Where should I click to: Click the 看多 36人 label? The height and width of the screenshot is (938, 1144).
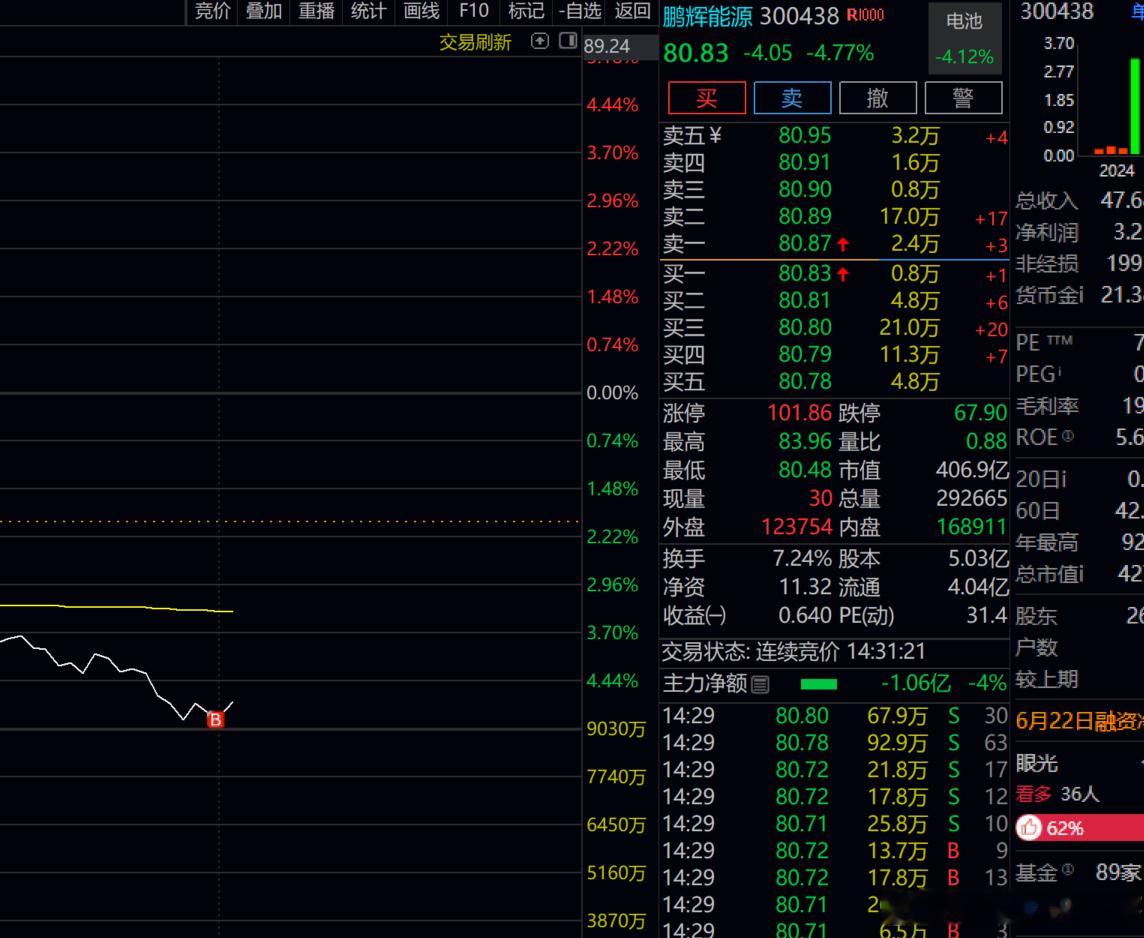pyautogui.click(x=1057, y=794)
